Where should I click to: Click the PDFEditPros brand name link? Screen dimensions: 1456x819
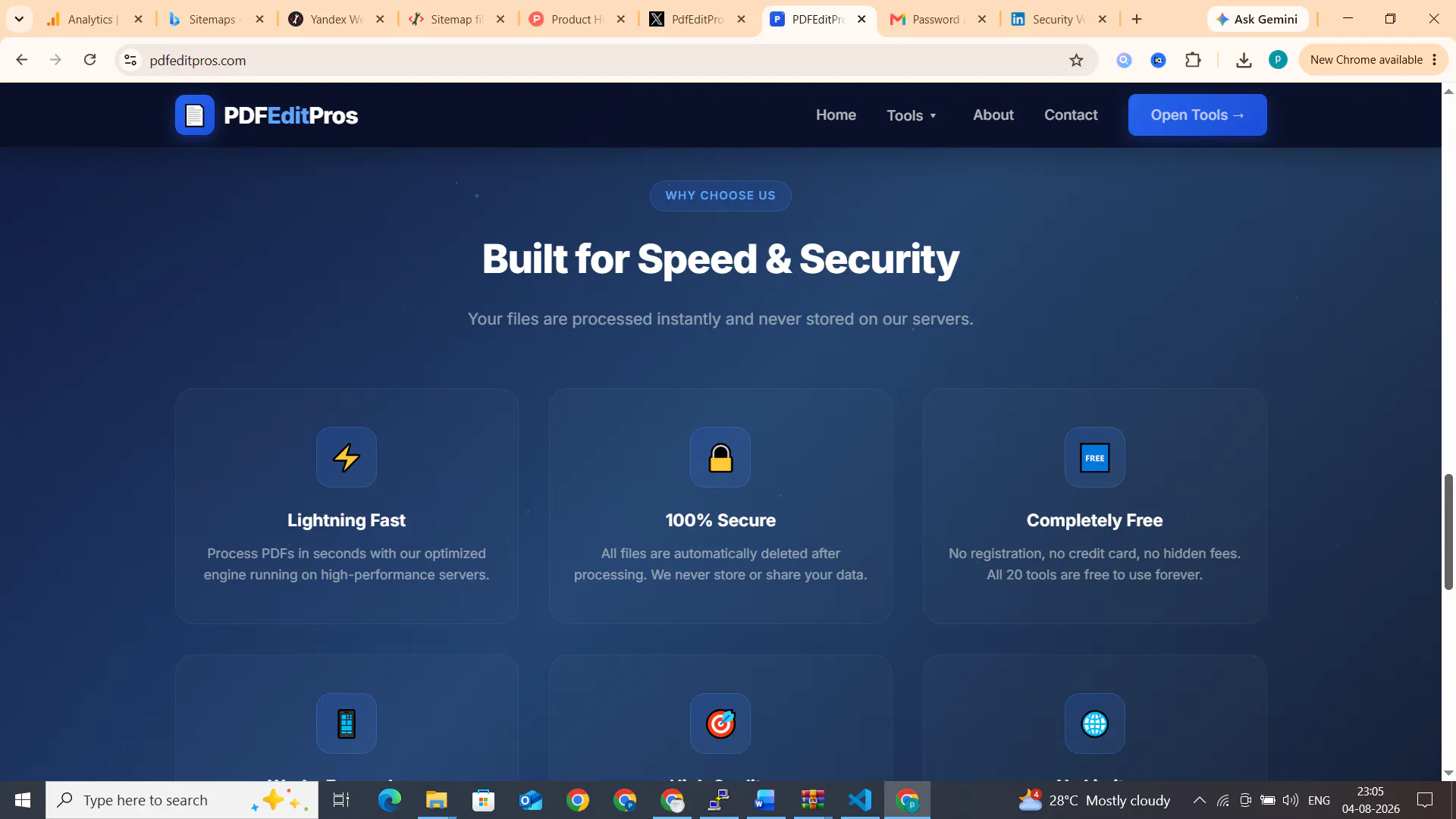tap(290, 115)
